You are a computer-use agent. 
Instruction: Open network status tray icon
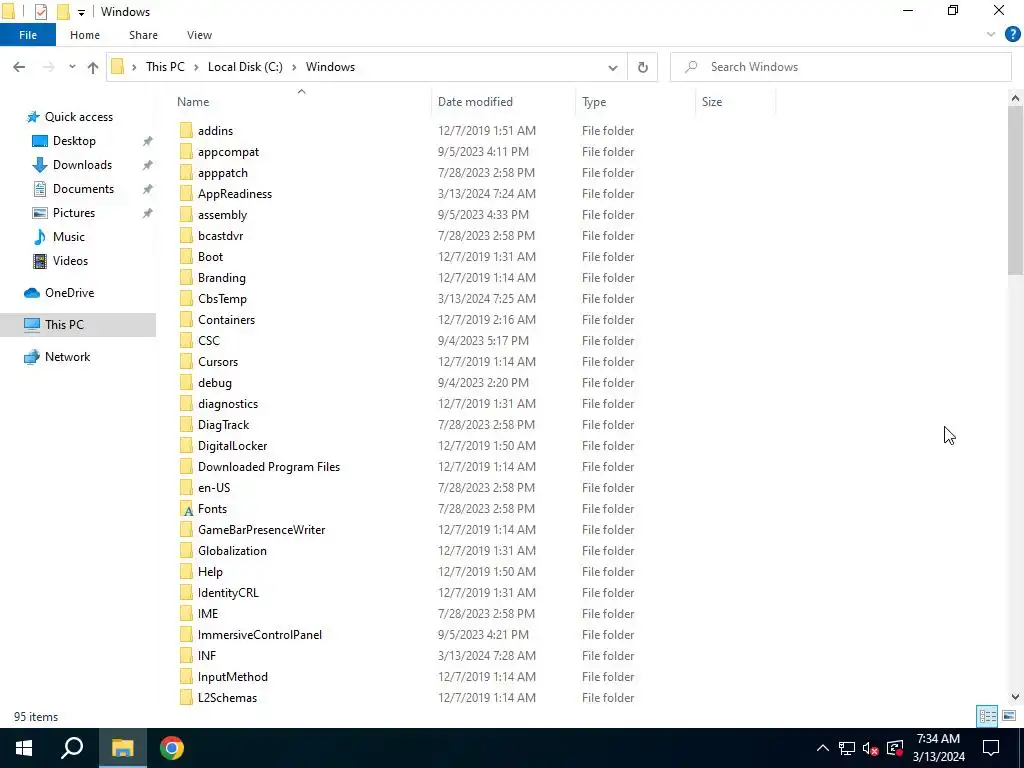847,748
